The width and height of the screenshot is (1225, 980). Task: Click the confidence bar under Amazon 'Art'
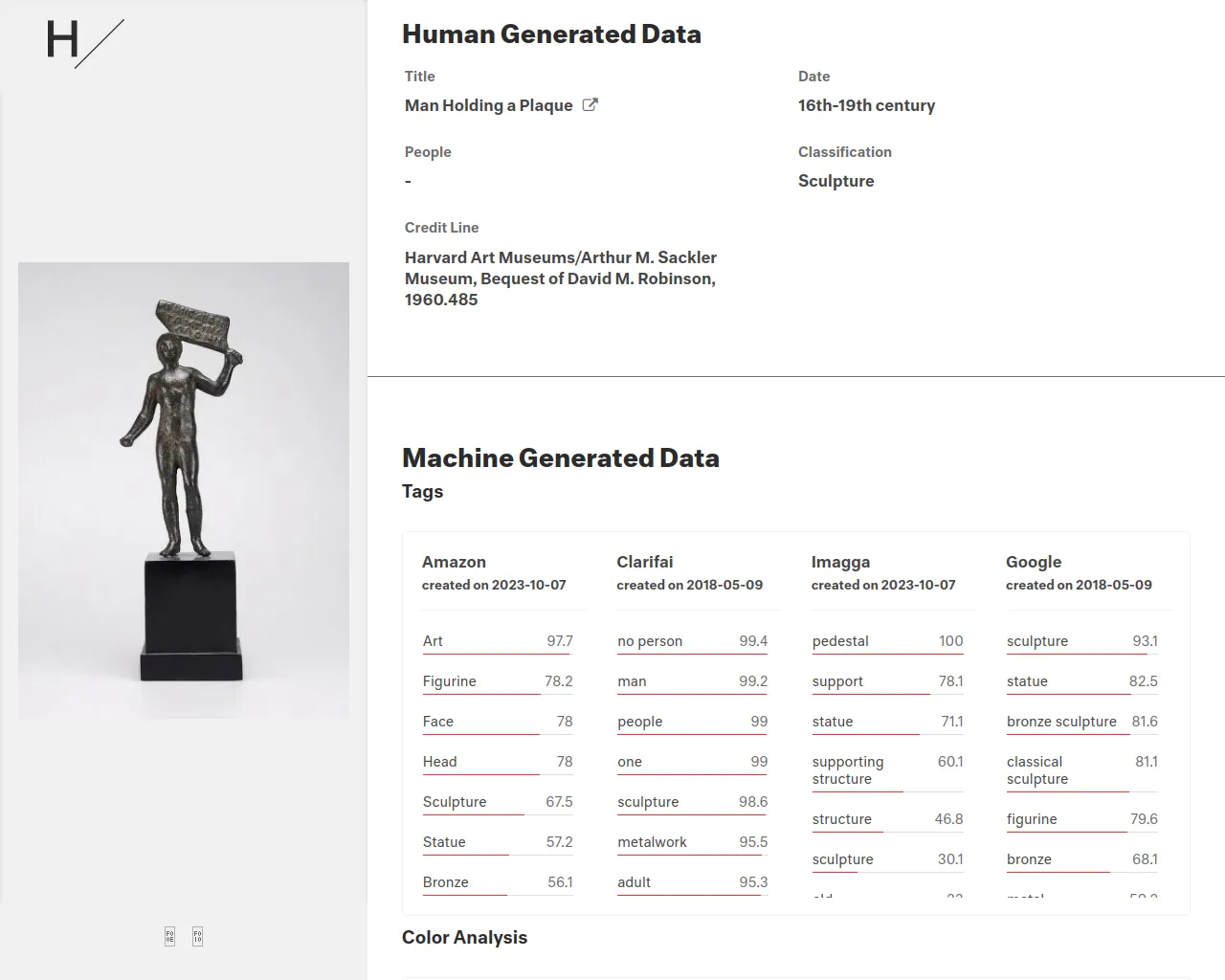[x=496, y=655]
